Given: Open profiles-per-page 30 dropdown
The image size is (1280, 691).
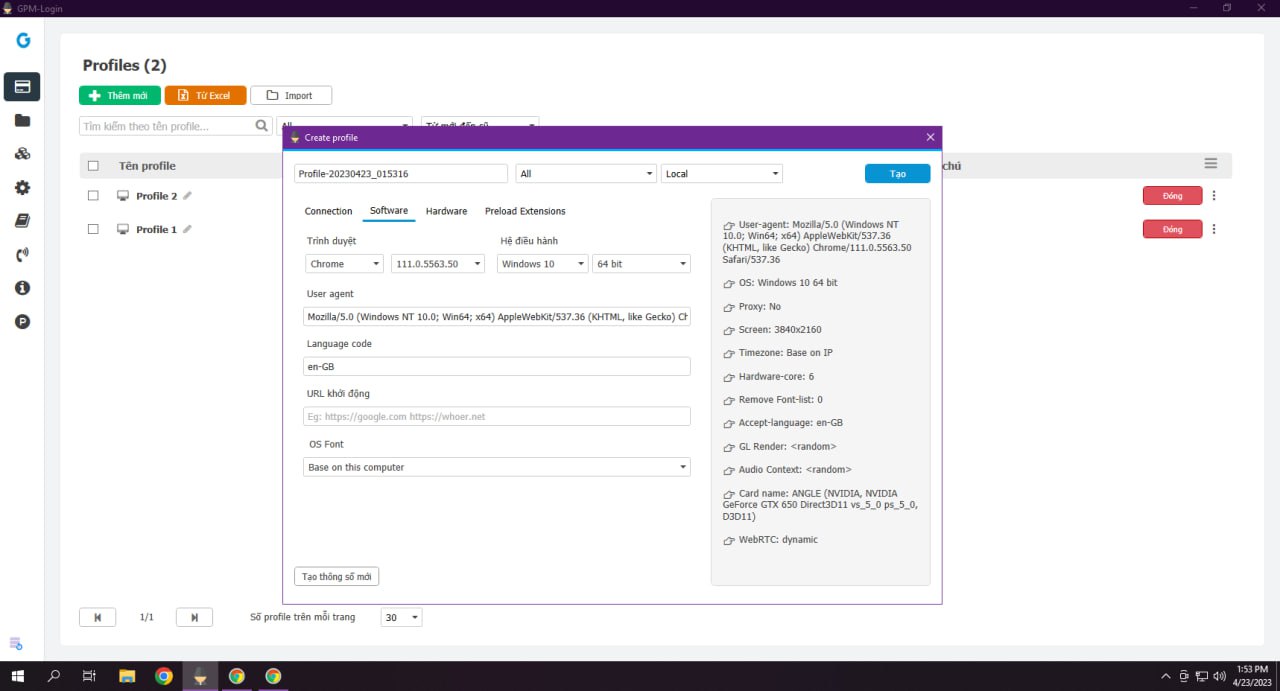Looking at the screenshot, I should (x=402, y=617).
